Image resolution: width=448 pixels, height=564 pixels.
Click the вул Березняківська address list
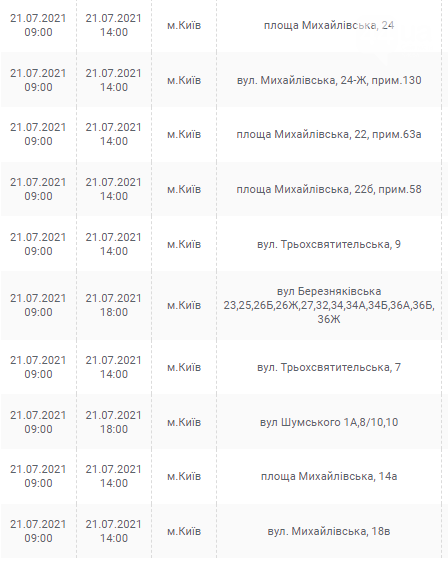point(329,305)
